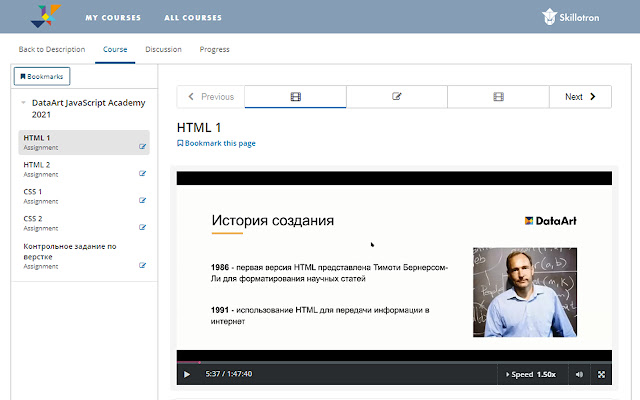Click the platform logo in header

point(45,15)
